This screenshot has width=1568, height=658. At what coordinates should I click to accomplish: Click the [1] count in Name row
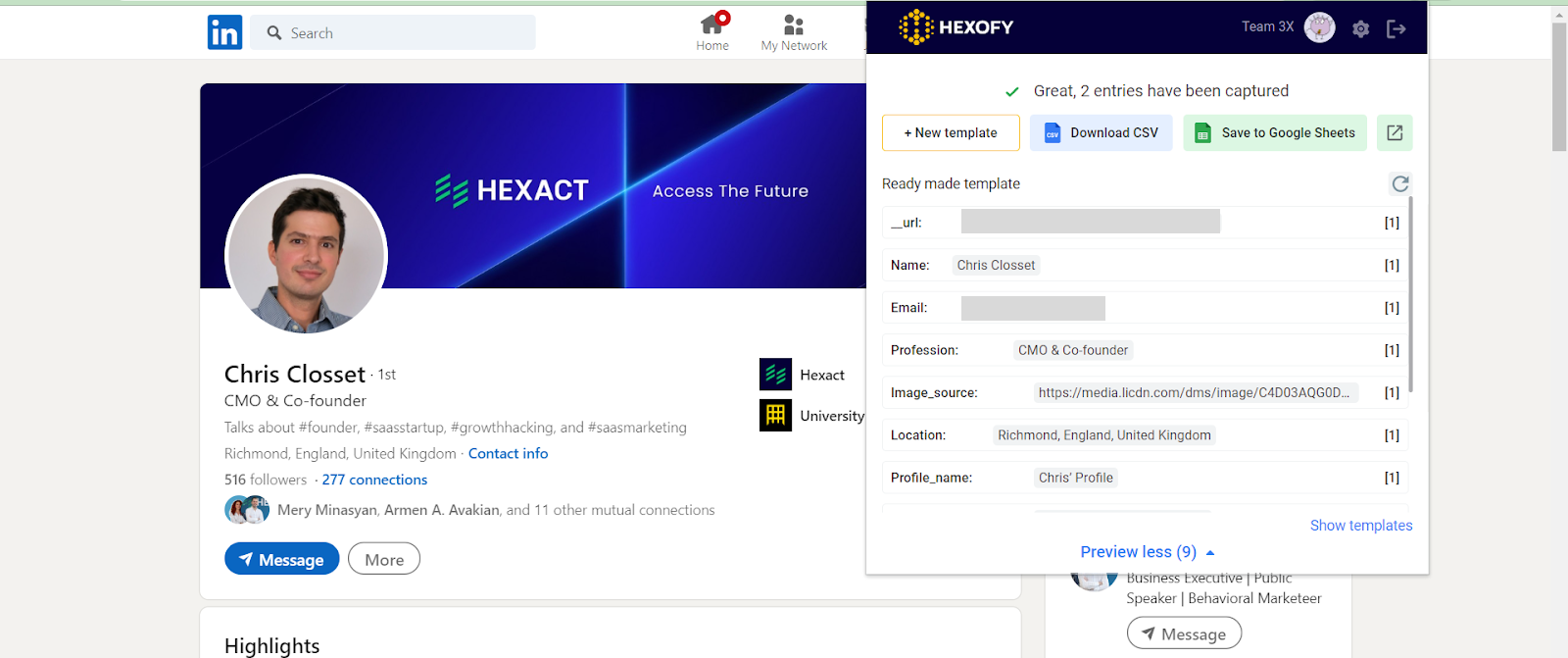[1392, 265]
